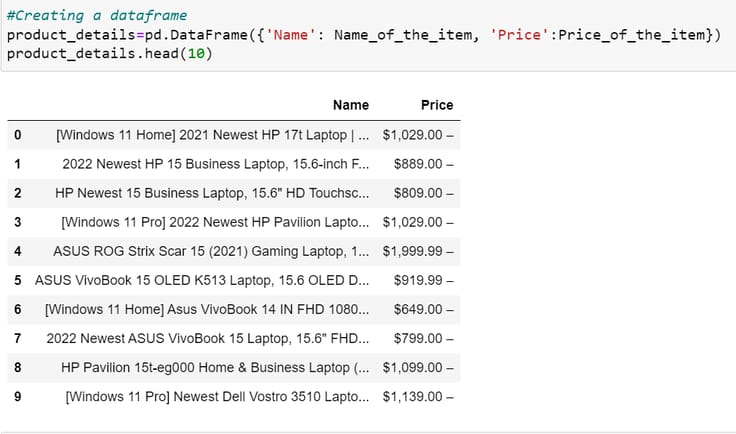Click the 'product_details=pd.DataFrame' code line

364,35
